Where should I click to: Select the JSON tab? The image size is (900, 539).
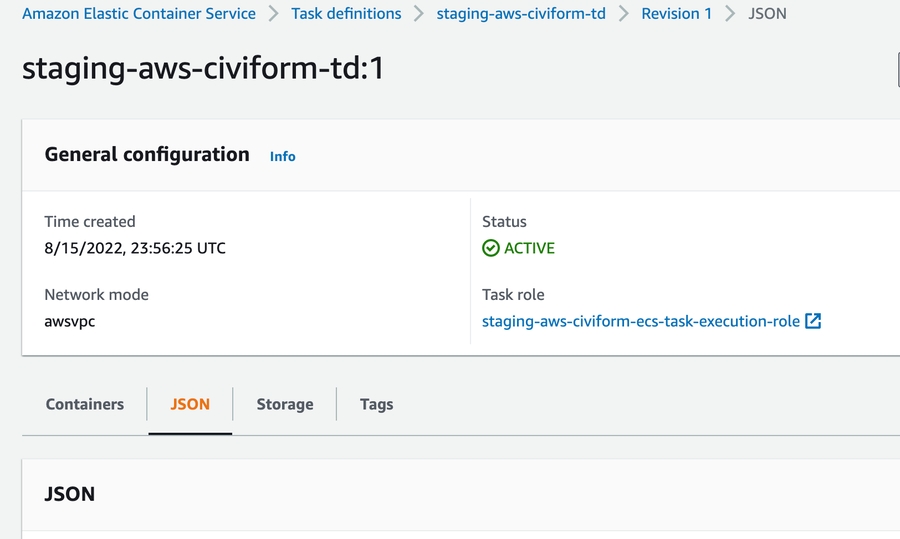(190, 404)
